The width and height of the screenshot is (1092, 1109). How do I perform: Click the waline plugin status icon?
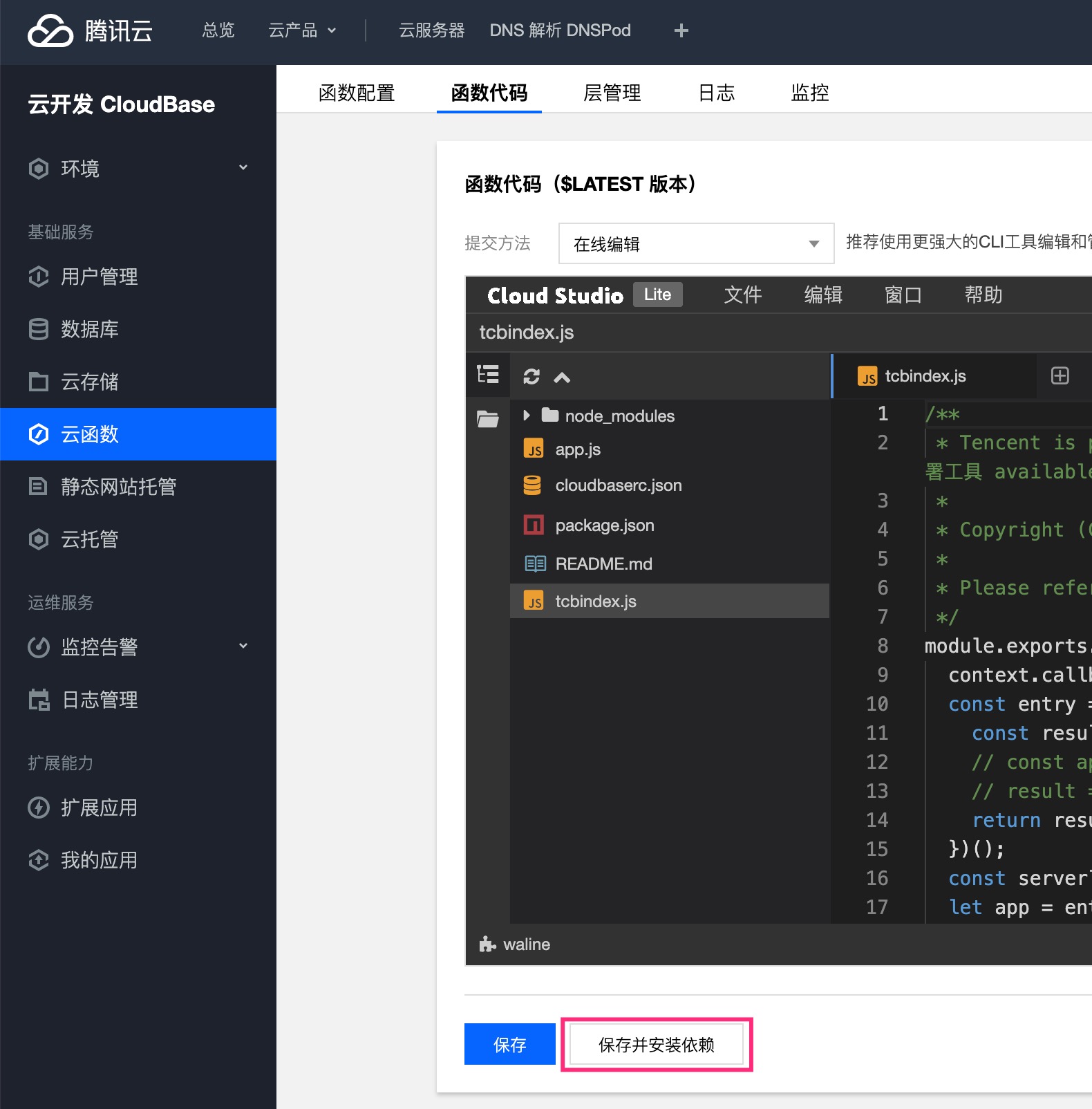488,944
